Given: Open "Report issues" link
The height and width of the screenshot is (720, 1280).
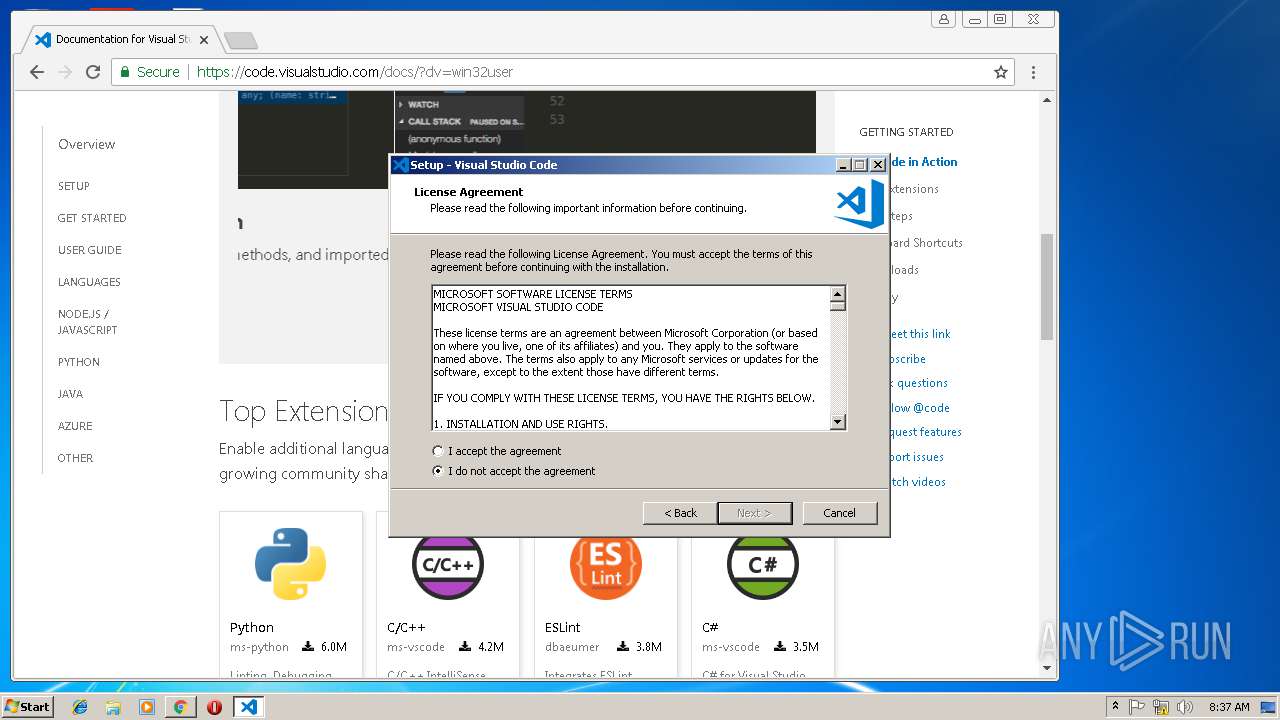Looking at the screenshot, I should [x=916, y=457].
